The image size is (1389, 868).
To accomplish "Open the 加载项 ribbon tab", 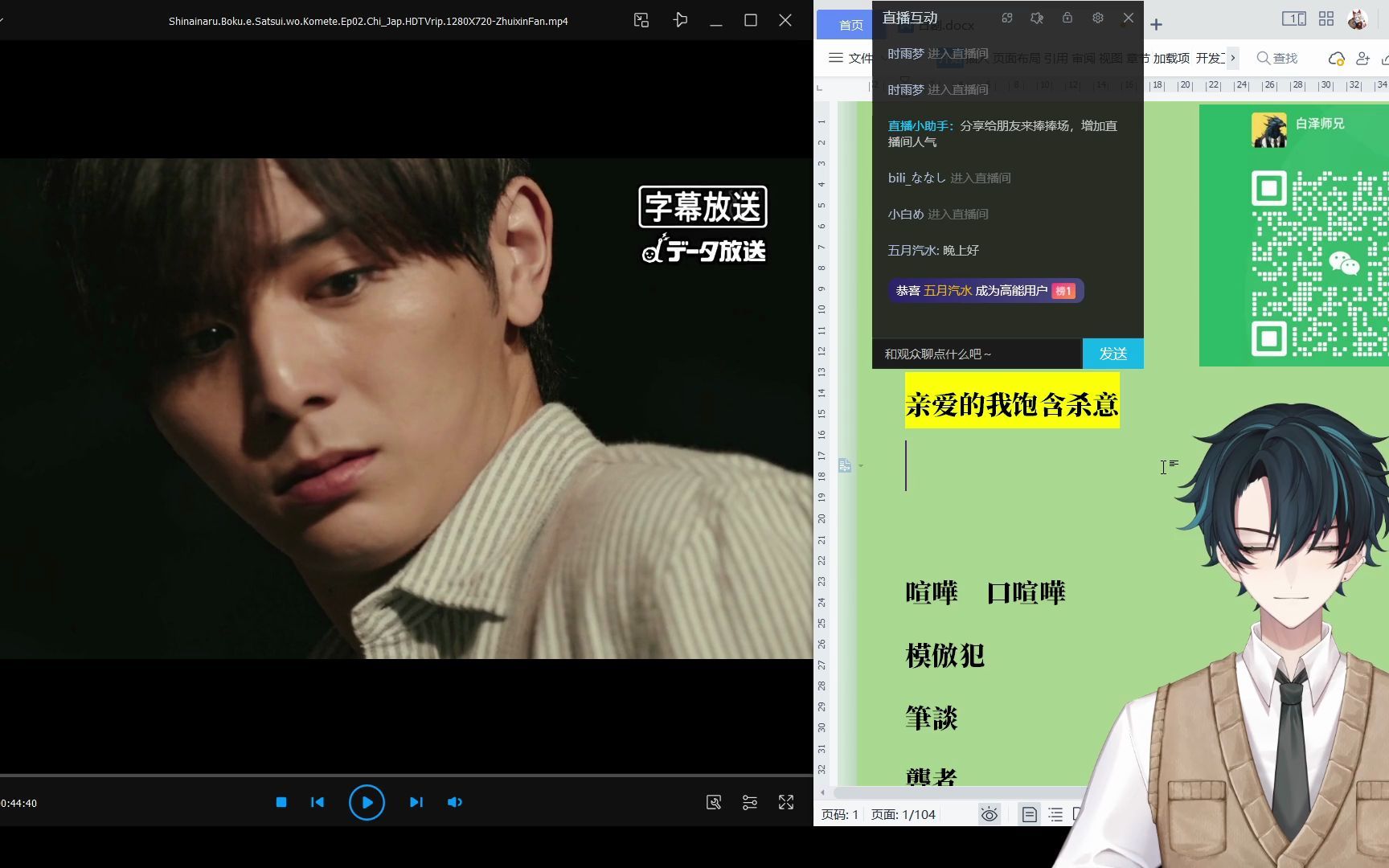I will coord(1171,58).
